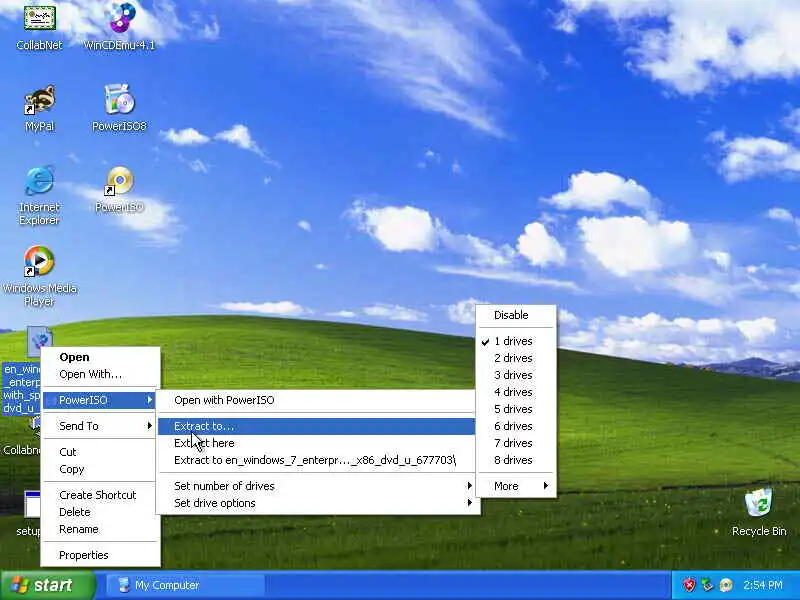Viewport: 800px width, 600px height.
Task: Click the PowerISO disc tray icon
Action: 726,585
